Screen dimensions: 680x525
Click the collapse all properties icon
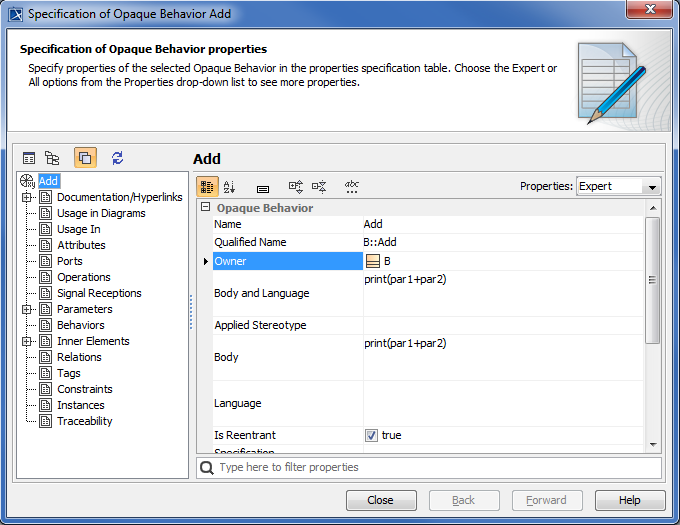319,187
